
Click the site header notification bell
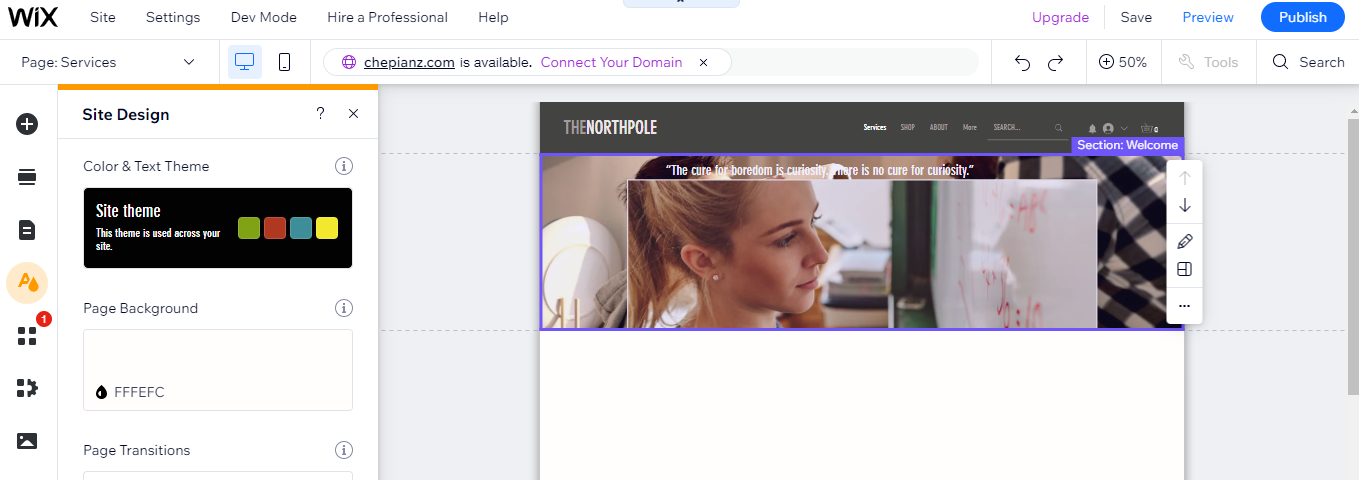(1093, 128)
